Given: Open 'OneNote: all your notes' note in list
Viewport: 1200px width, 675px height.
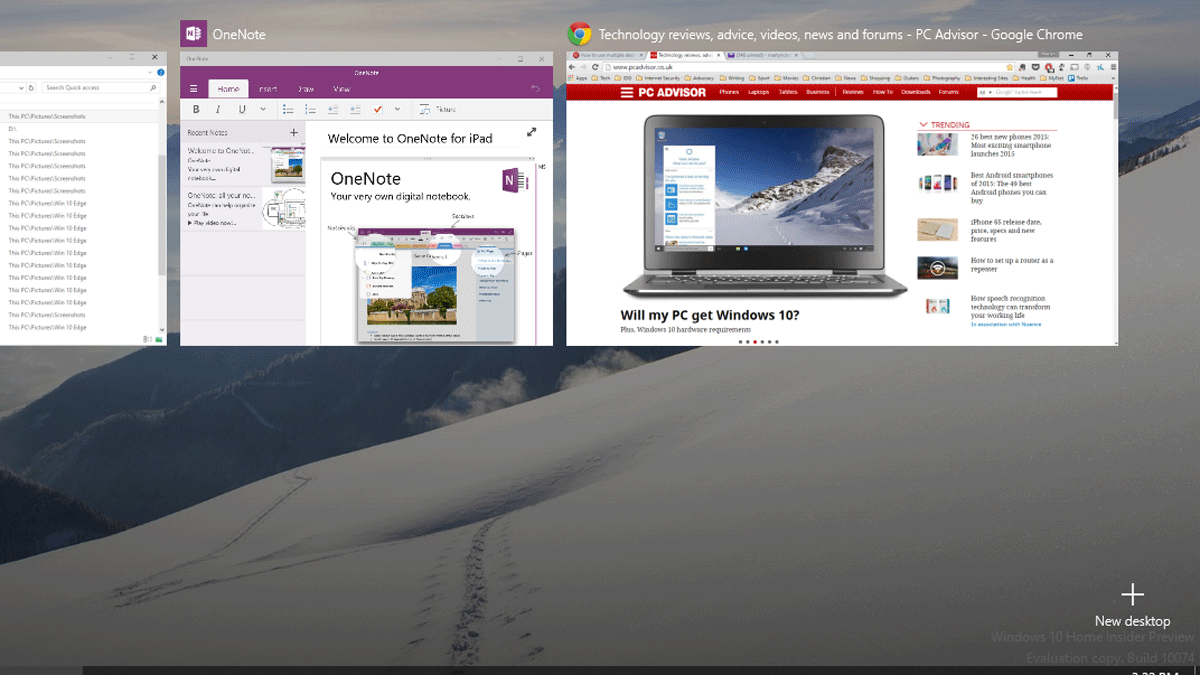Looking at the screenshot, I should click(x=242, y=208).
